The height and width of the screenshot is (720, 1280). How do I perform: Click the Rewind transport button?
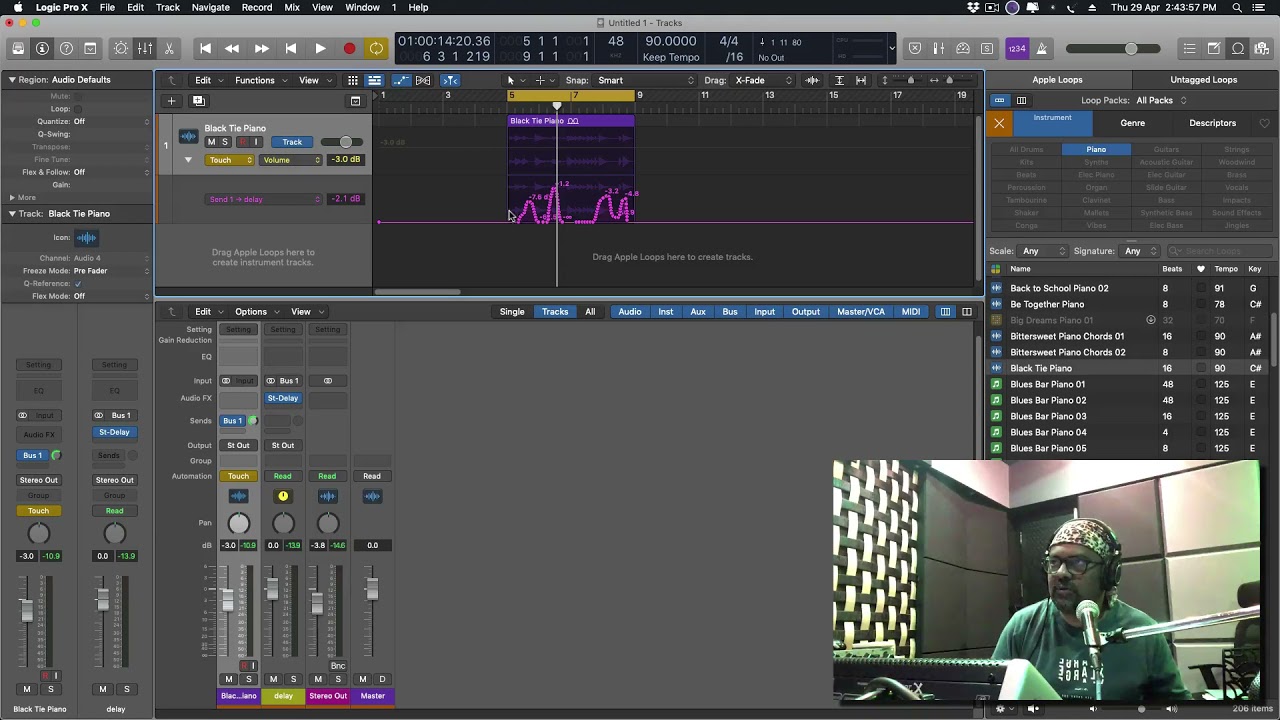pyautogui.click(x=232, y=48)
